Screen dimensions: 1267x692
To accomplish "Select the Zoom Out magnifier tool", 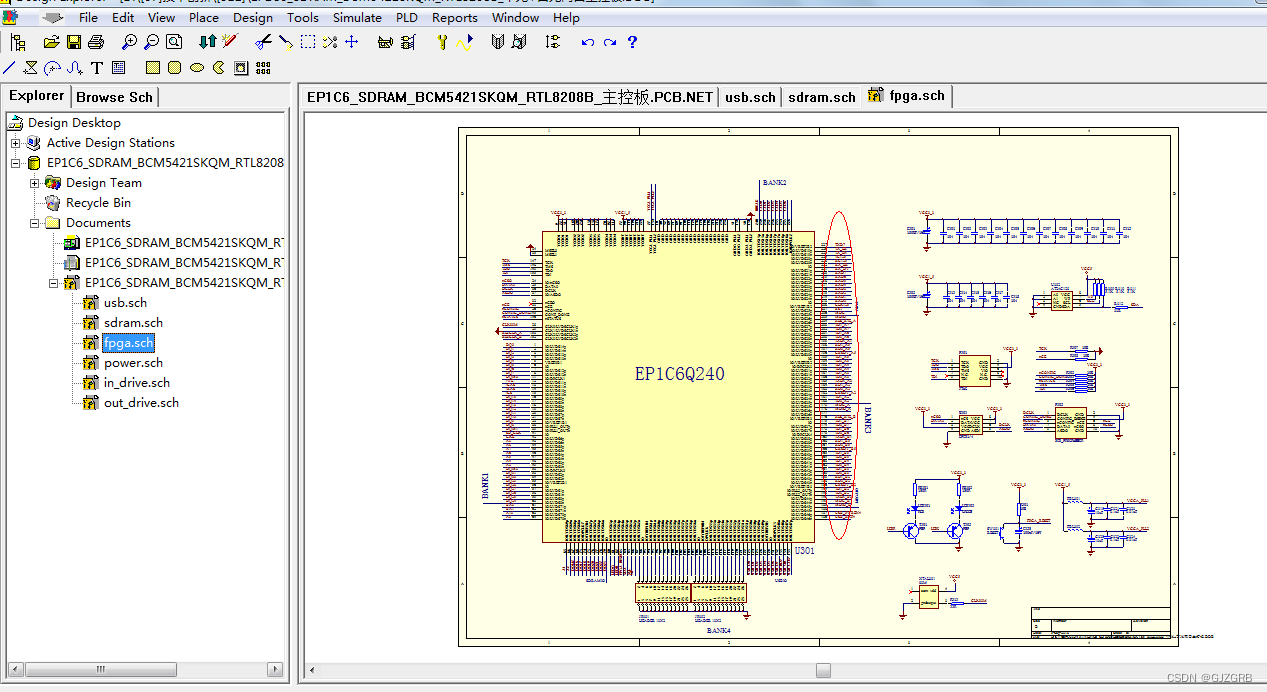I will pyautogui.click(x=151, y=41).
